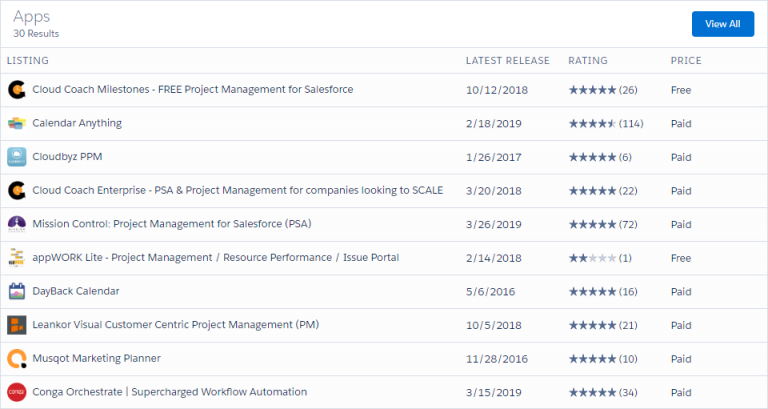This screenshot has height=409, width=768.
Task: Click the Cloud Coach Milestones app icon
Action: click(x=17, y=90)
